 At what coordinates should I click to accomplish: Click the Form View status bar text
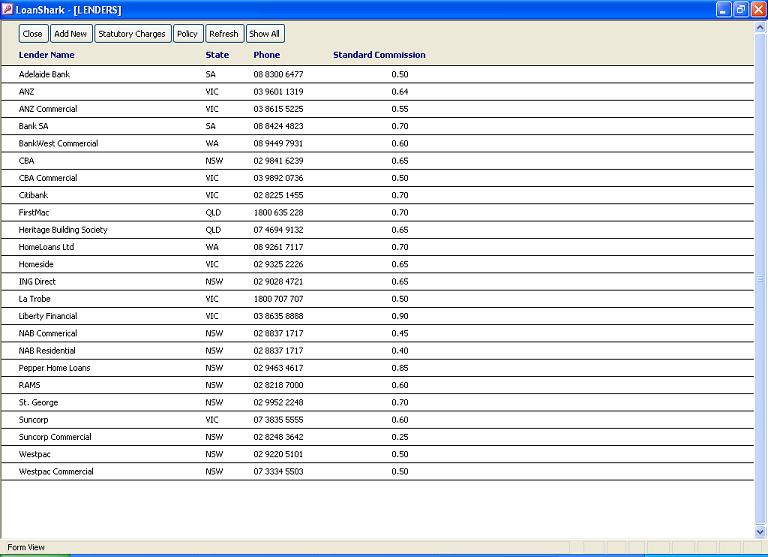pyautogui.click(x=26, y=547)
